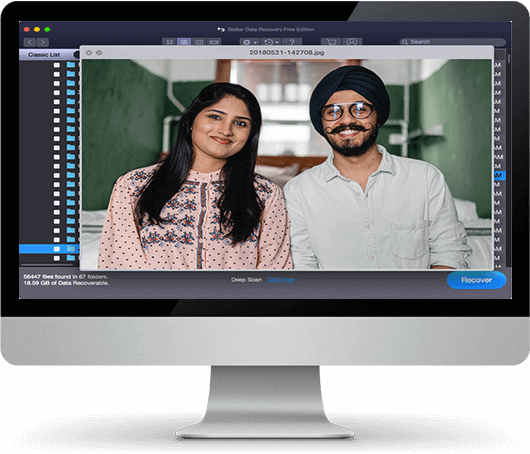Expand dropdown arrow beside the clock icon
The width and height of the screenshot is (530, 454).
click(x=277, y=43)
